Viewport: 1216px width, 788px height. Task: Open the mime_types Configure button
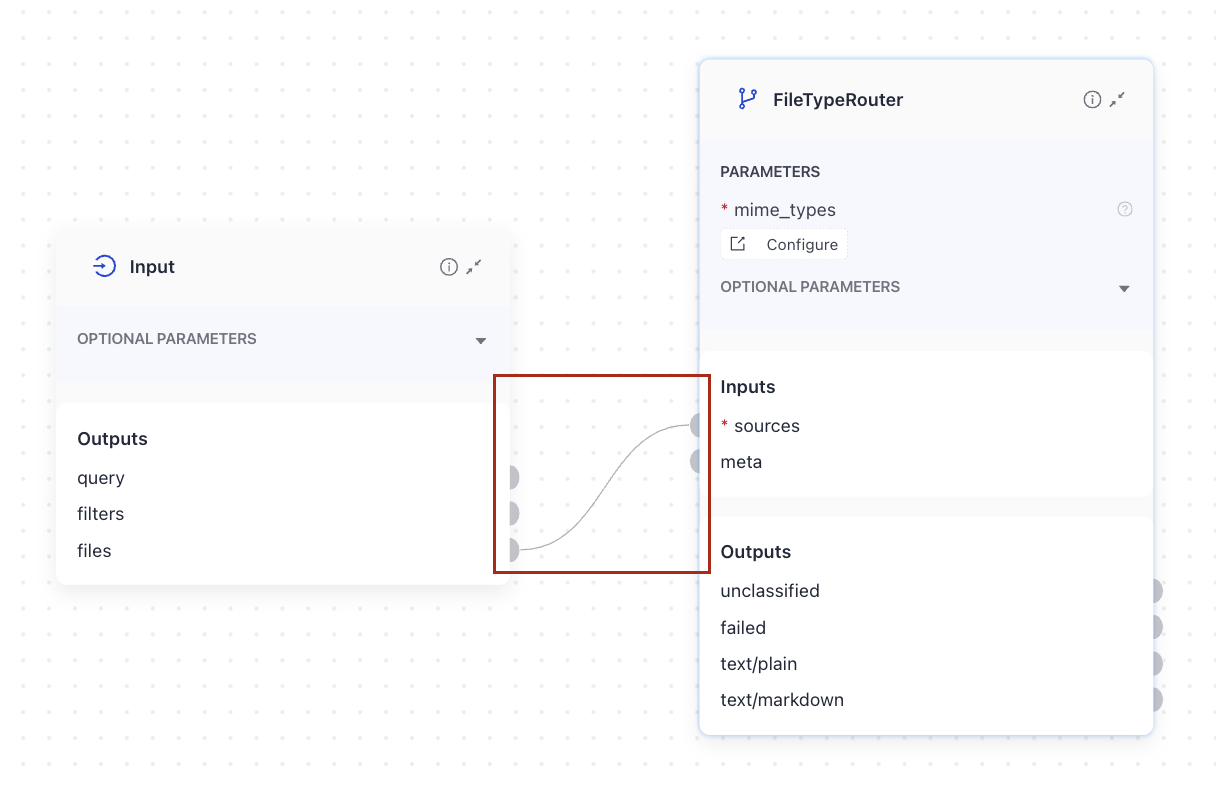[x=785, y=245]
